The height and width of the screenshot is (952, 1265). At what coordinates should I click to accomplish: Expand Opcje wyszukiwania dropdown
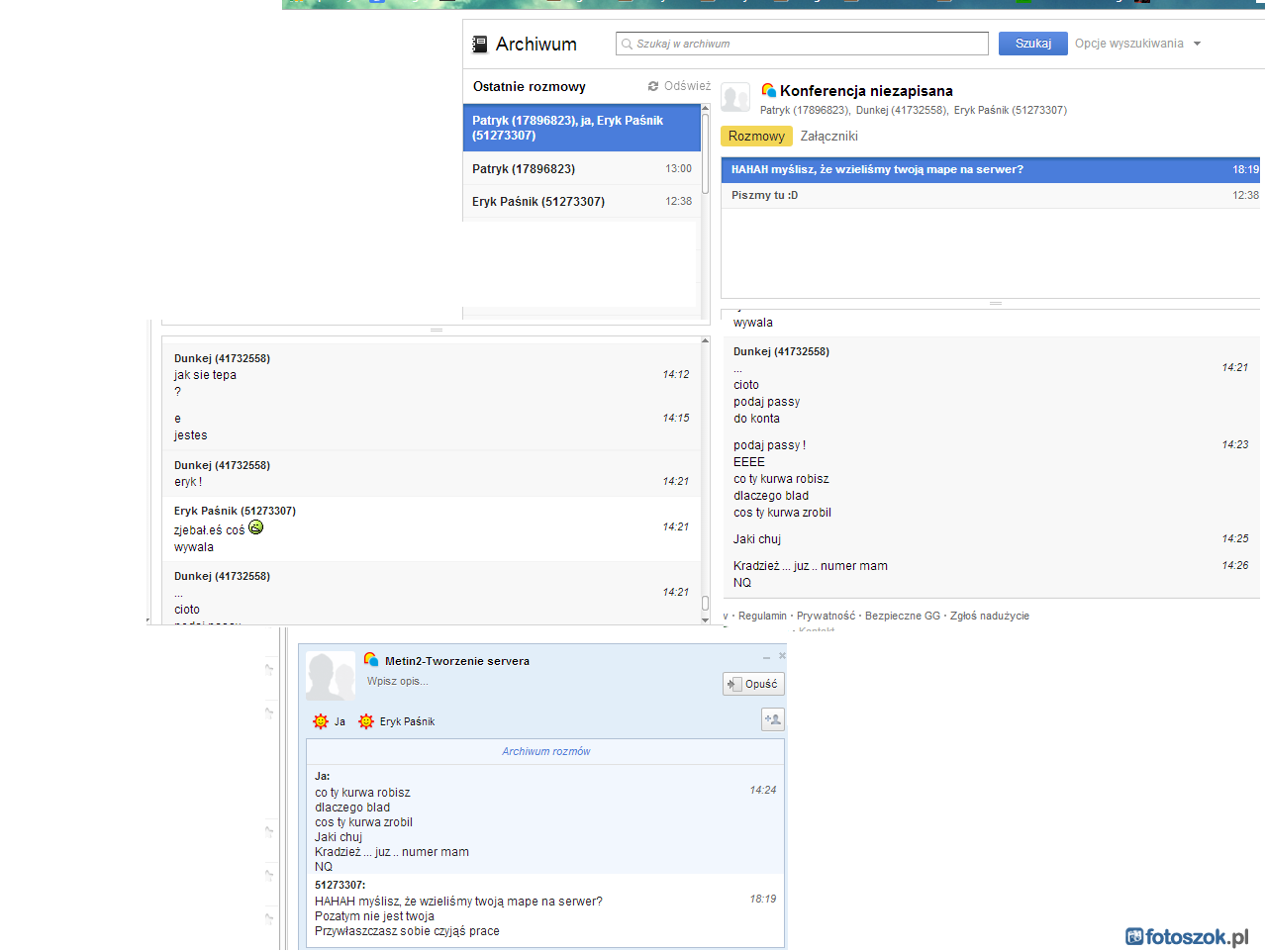(1137, 44)
